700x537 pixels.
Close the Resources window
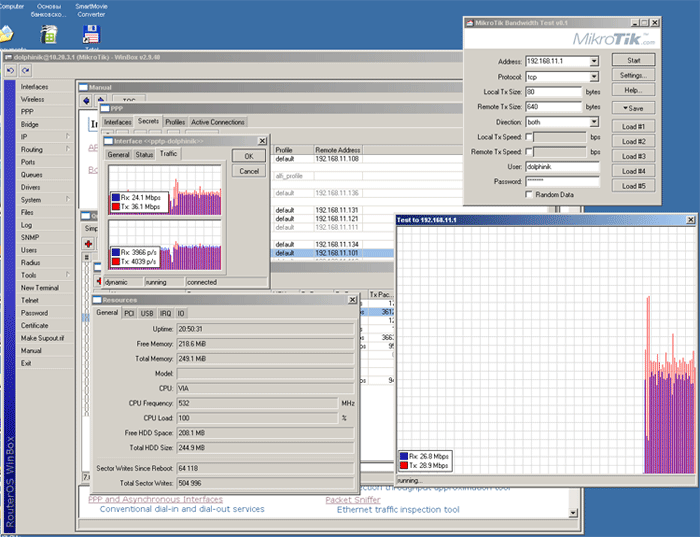[353, 300]
